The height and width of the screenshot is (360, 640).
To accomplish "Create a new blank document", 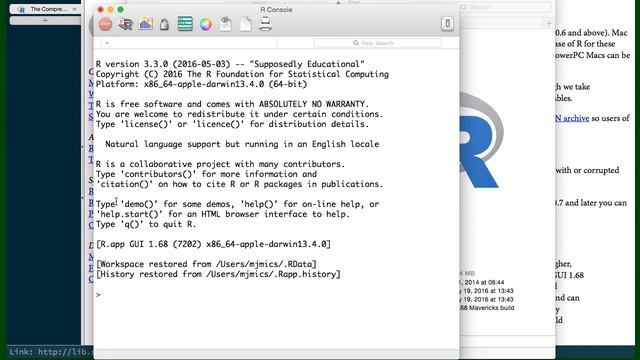I will pyautogui.click(x=245, y=24).
